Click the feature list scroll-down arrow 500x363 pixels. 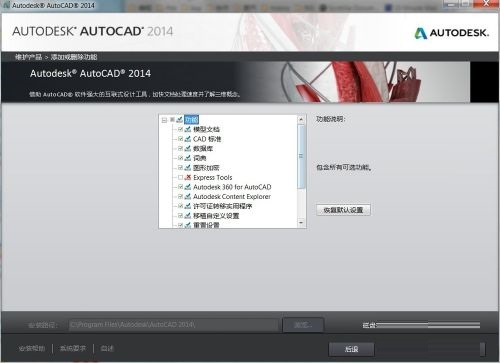[x=301, y=222]
